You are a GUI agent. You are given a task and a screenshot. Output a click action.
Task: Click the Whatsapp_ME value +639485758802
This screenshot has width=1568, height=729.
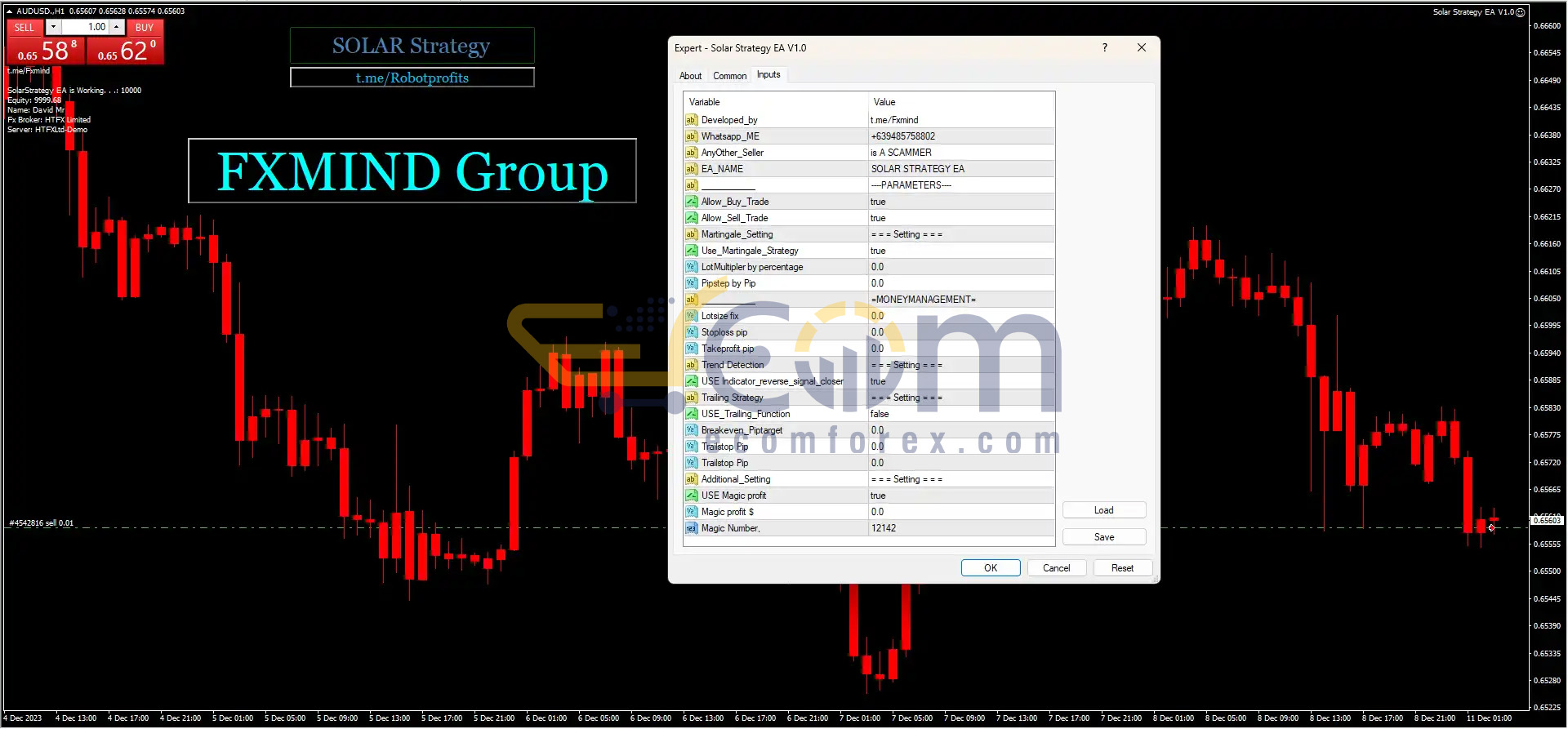(x=961, y=136)
